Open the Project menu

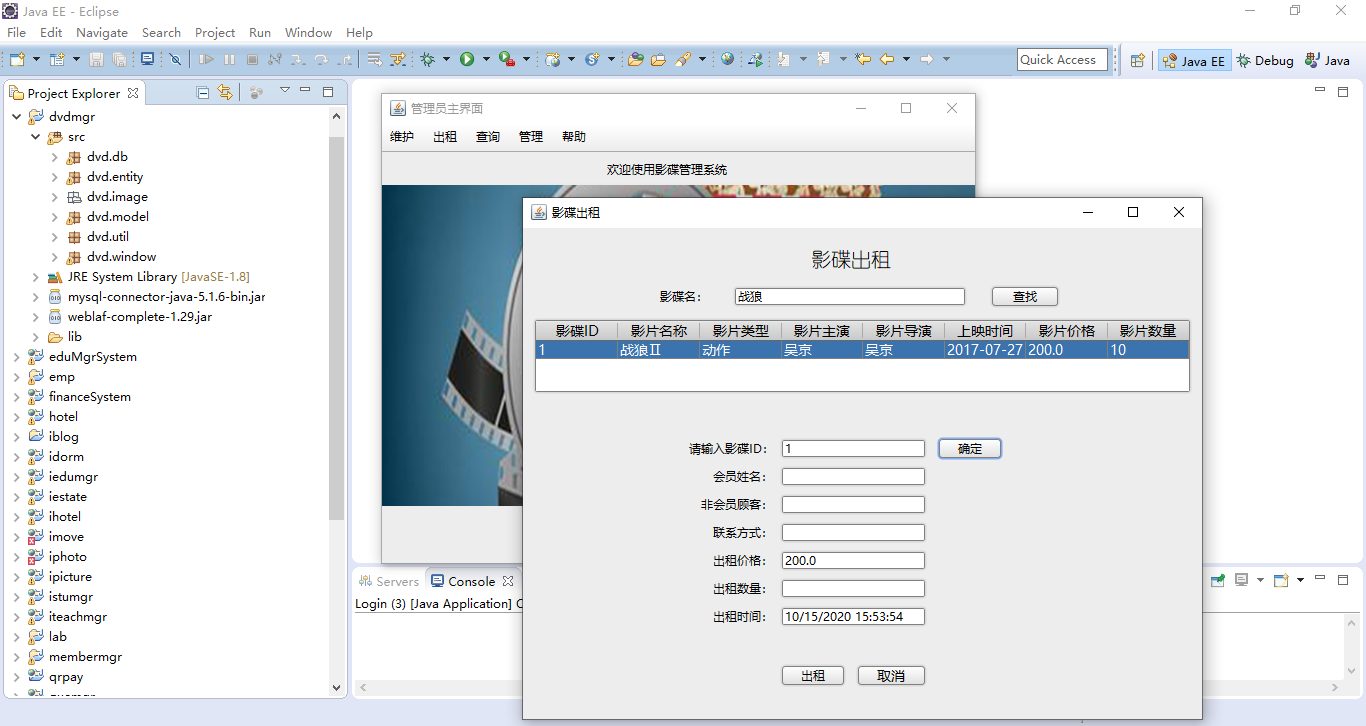[215, 32]
